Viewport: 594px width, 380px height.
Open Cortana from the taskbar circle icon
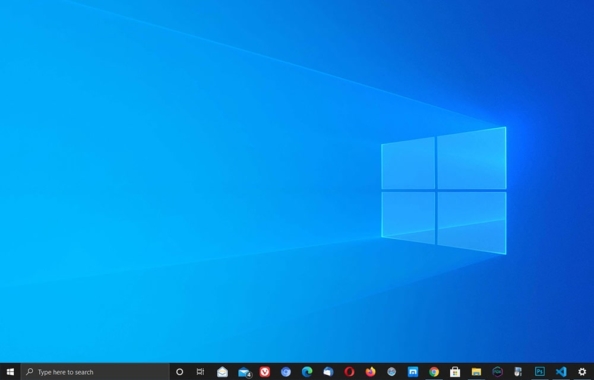coord(180,372)
